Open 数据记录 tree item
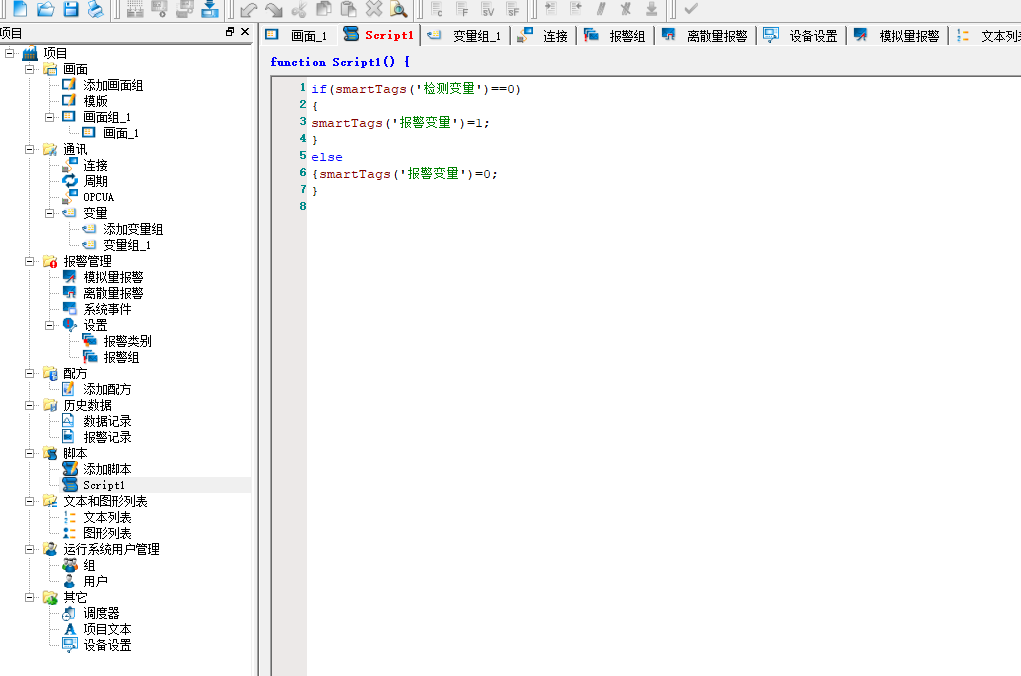 [107, 421]
